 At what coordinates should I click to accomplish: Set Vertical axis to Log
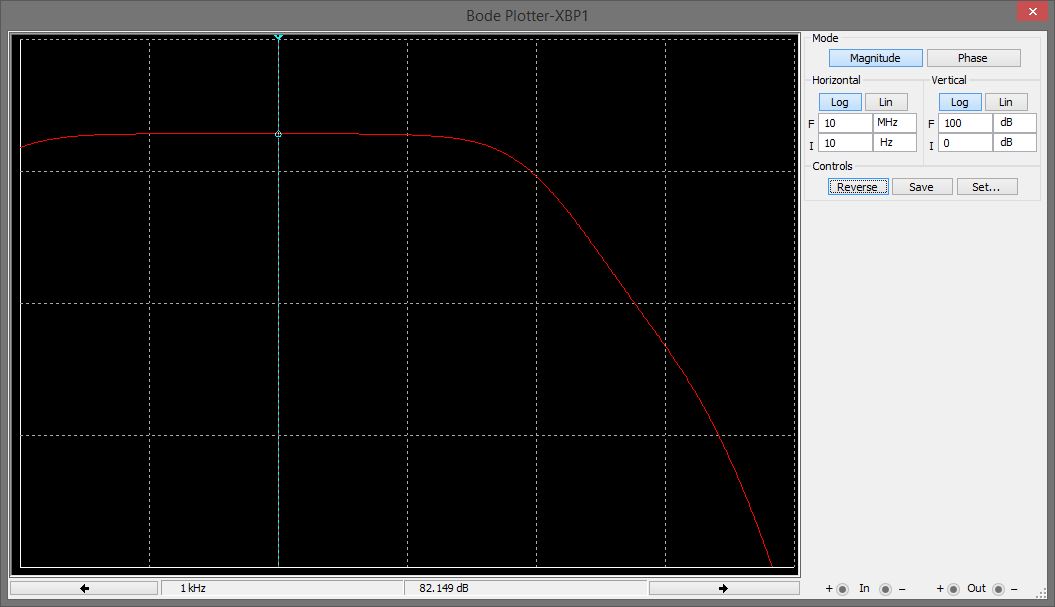pyautogui.click(x=959, y=102)
